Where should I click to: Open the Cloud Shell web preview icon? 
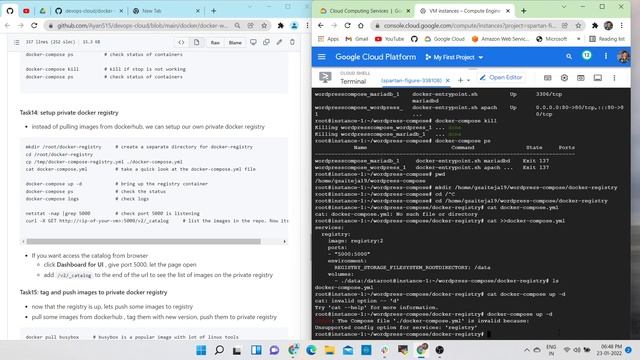coord(580,78)
